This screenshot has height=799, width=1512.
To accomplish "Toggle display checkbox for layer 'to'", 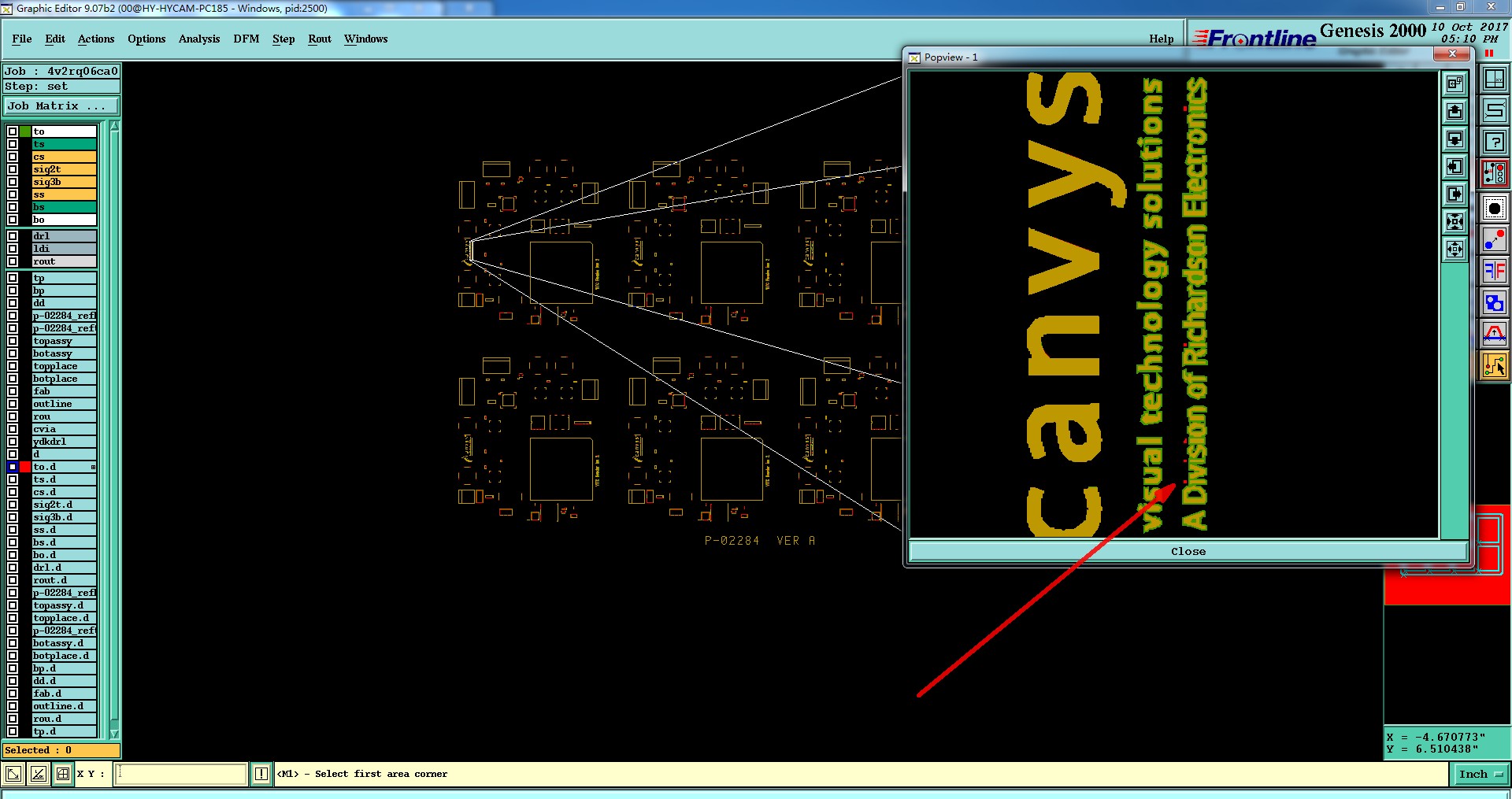I will pos(13,131).
